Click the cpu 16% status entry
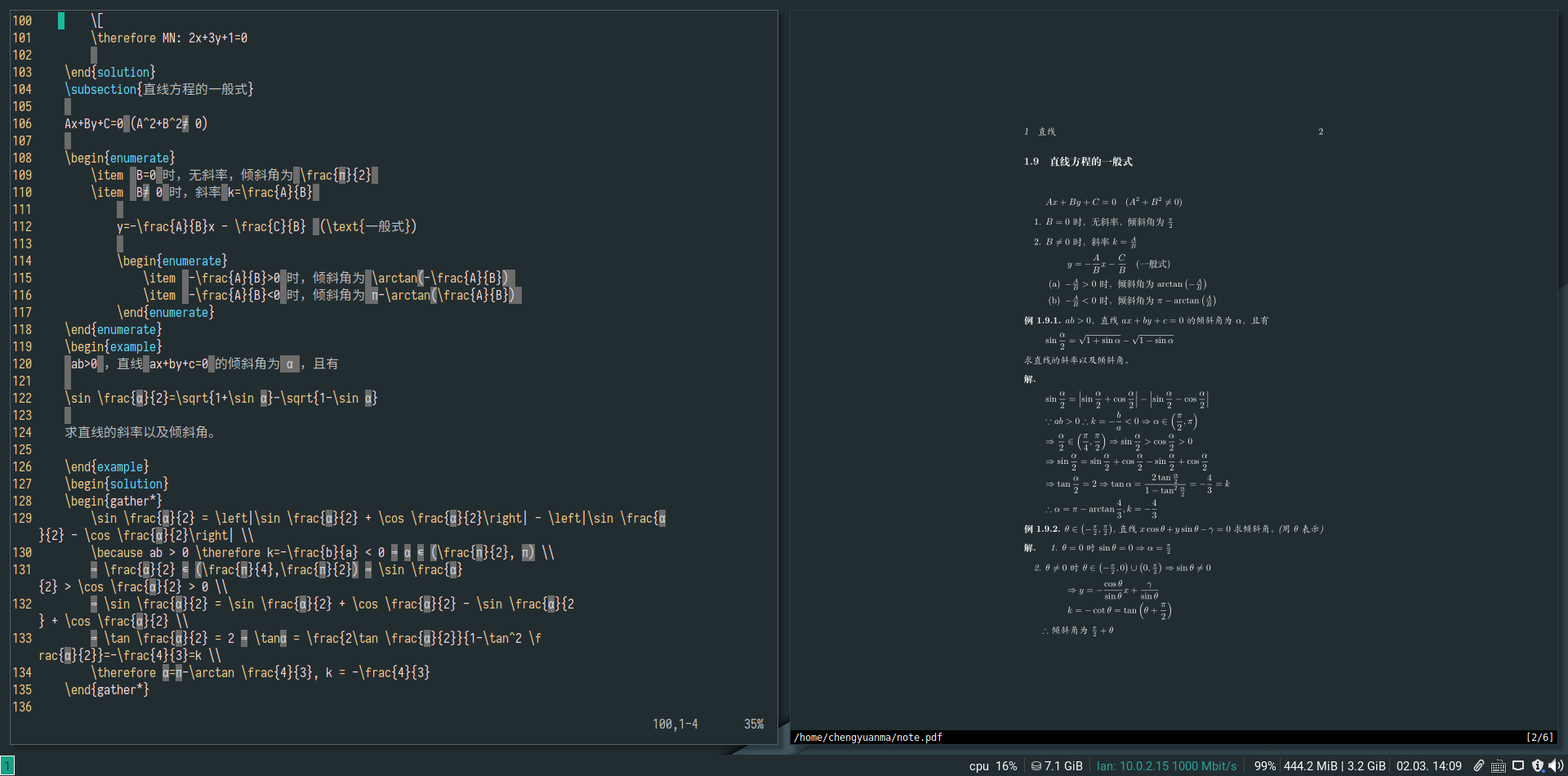 [993, 766]
